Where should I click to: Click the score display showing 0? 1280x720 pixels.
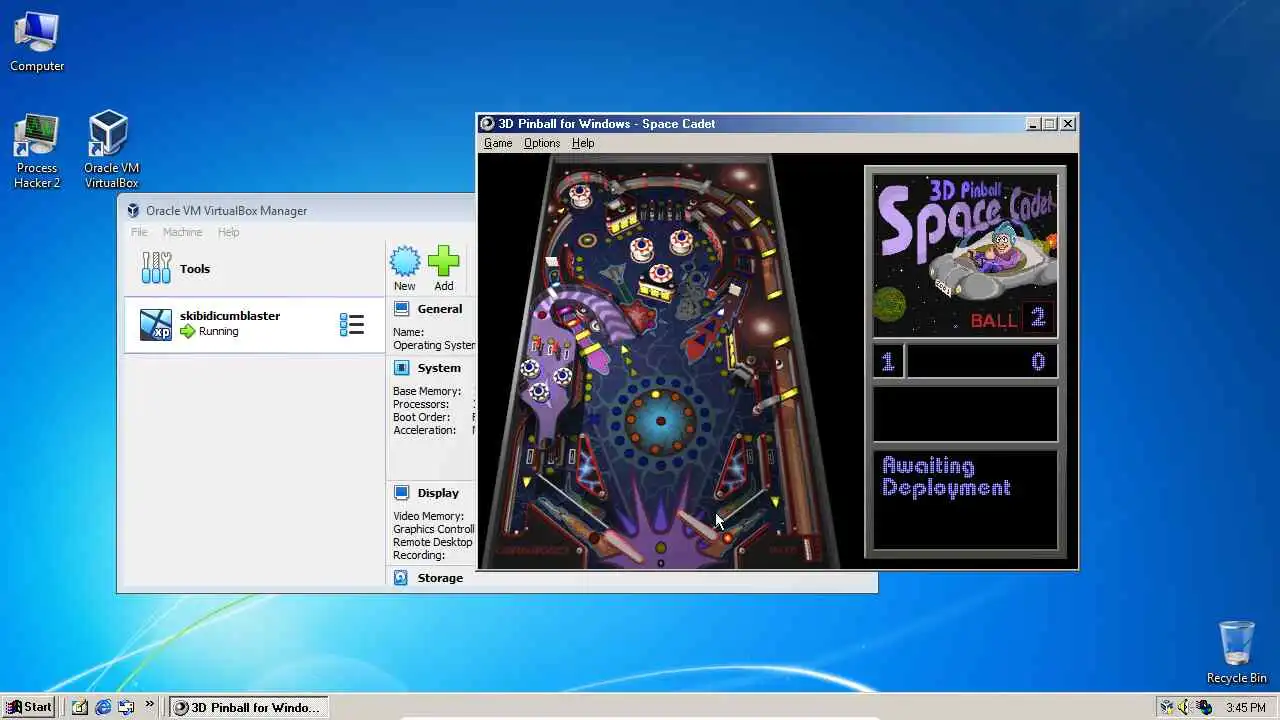tap(982, 361)
